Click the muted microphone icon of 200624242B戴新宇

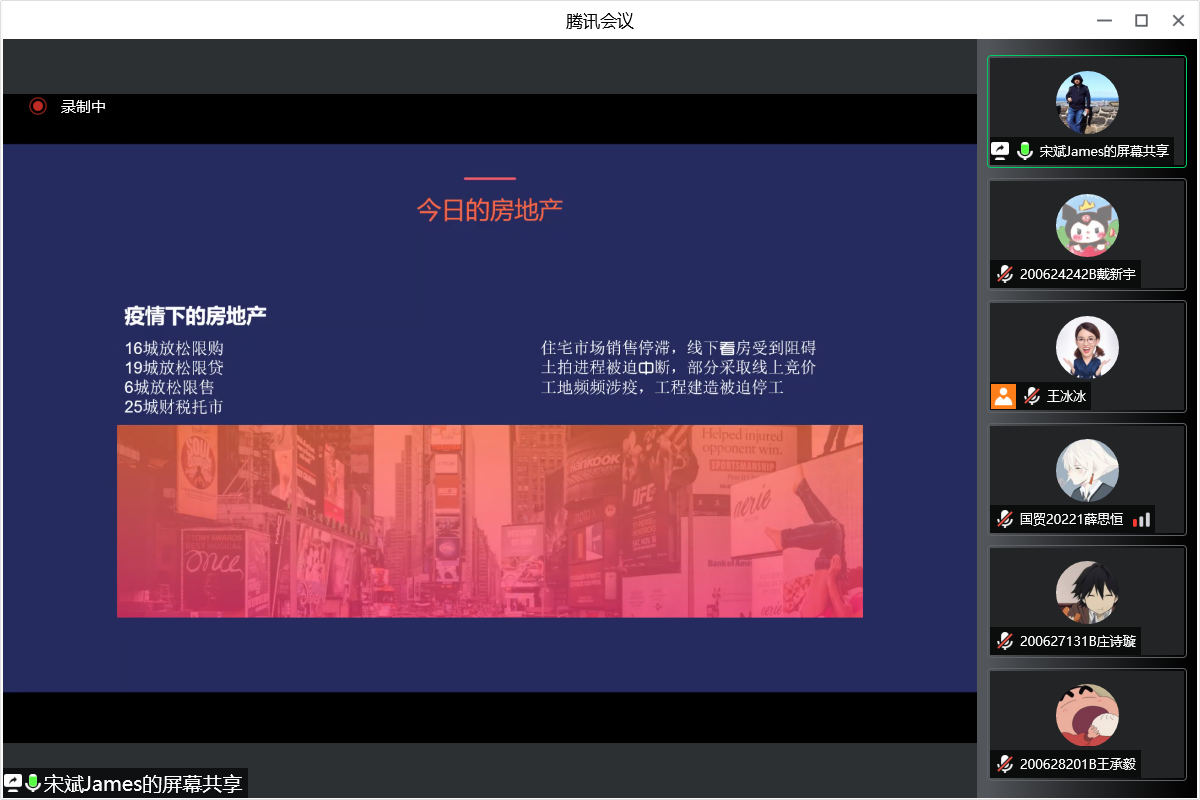[1005, 275]
